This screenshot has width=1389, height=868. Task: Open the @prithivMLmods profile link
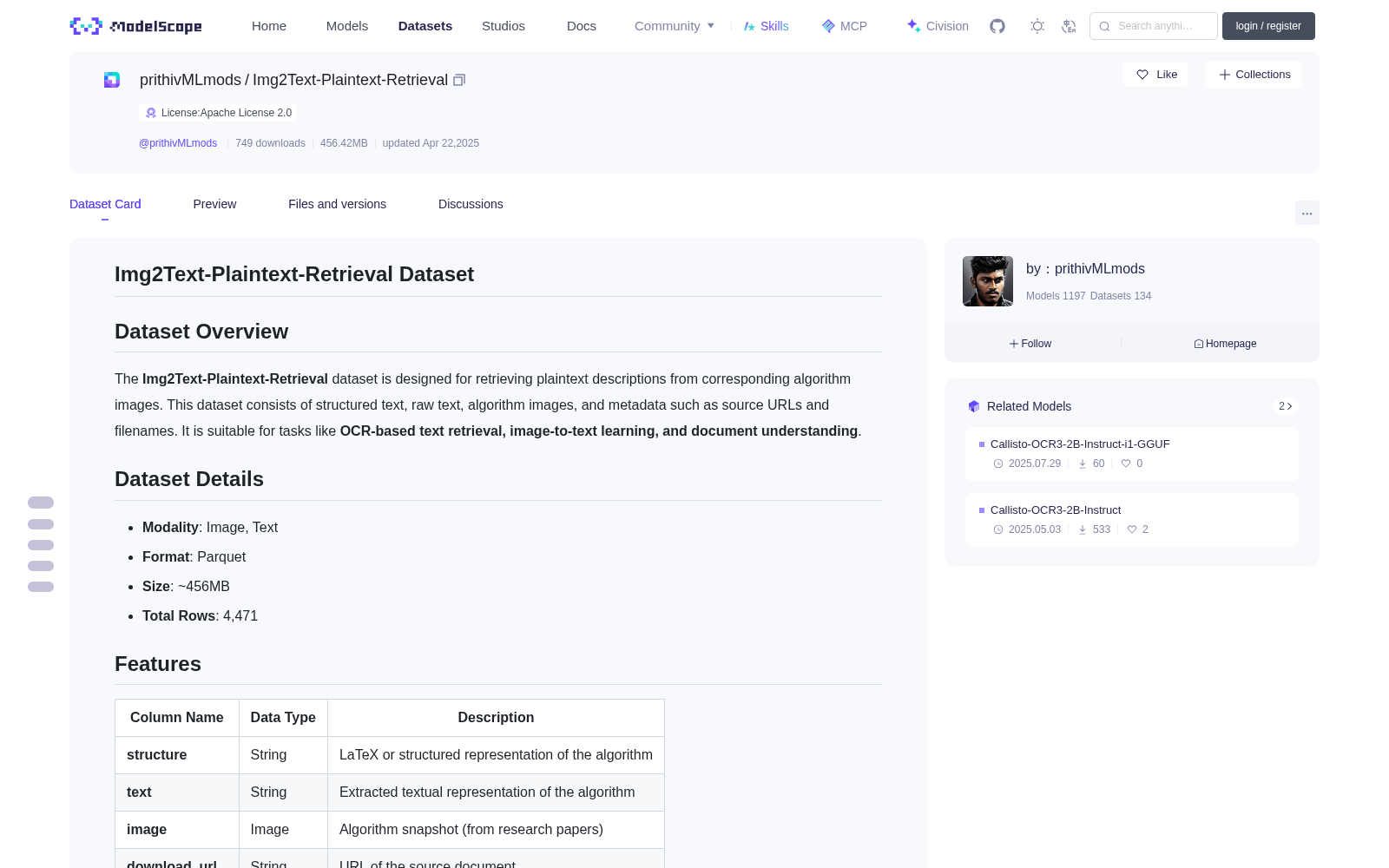pyautogui.click(x=178, y=143)
